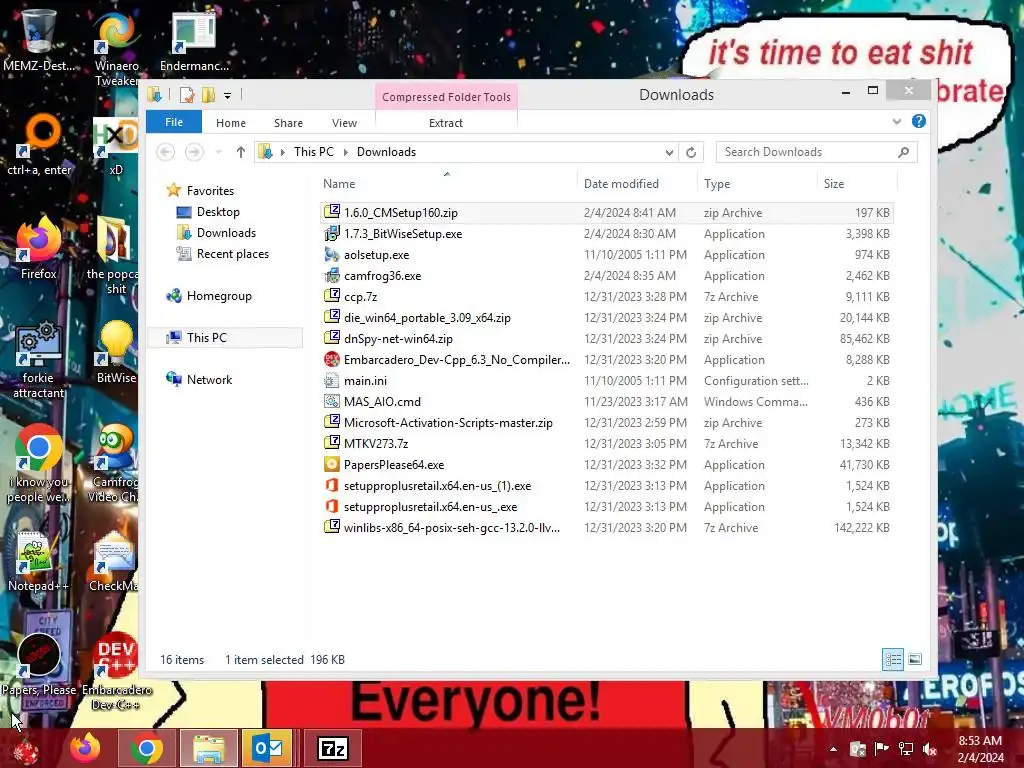Select Homegroup in the navigation pane
The height and width of the screenshot is (768, 1024).
point(219,296)
